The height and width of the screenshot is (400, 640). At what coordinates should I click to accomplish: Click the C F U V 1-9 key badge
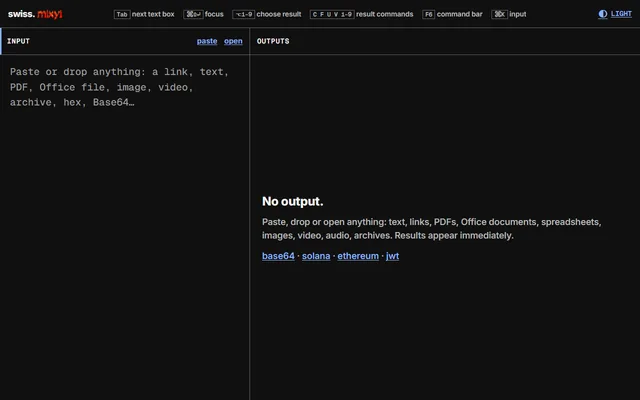[x=332, y=14]
